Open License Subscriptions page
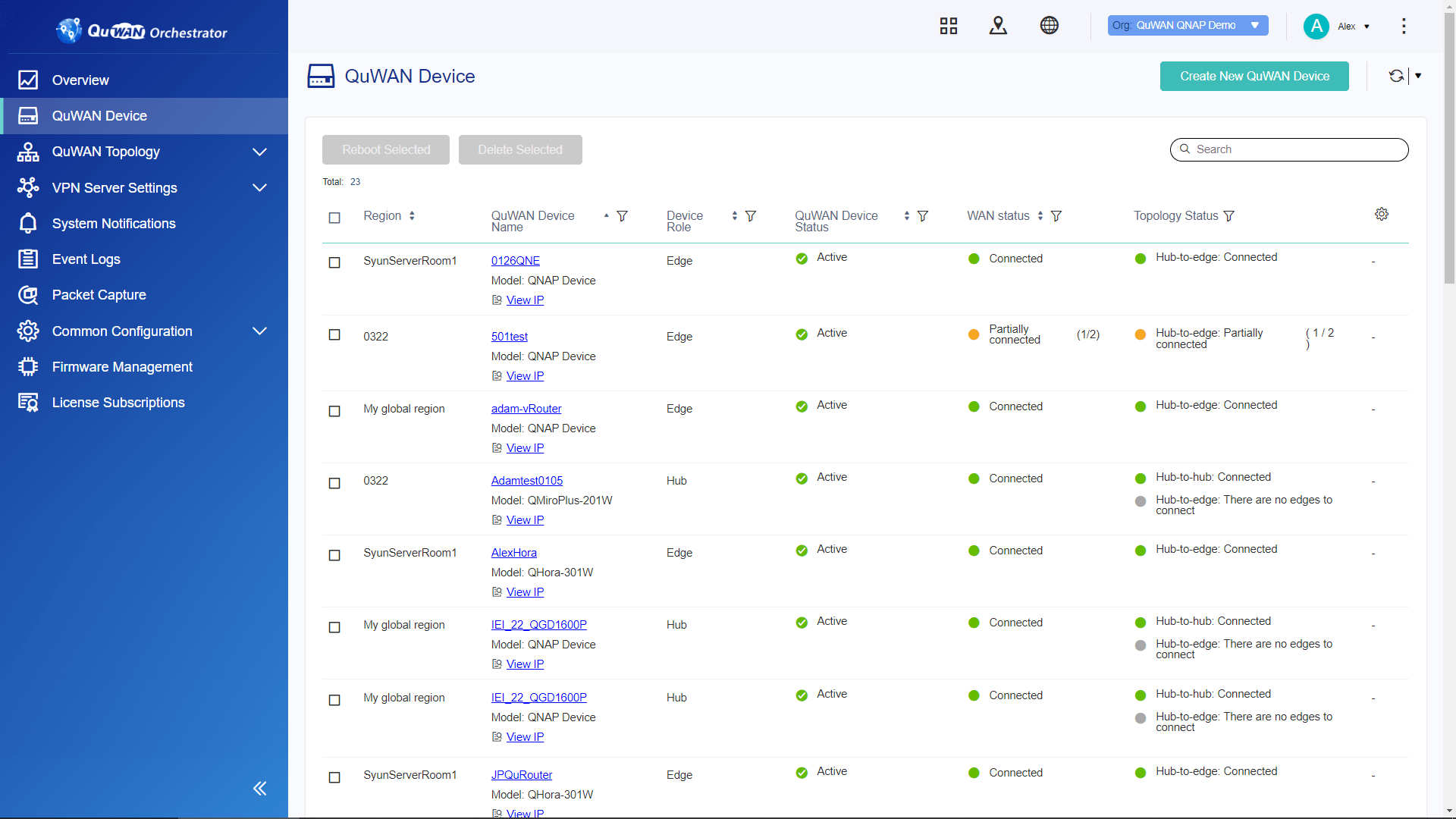 [118, 403]
